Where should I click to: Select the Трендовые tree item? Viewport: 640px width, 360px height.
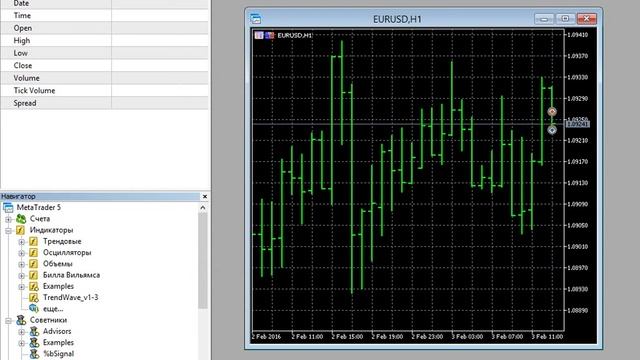click(62, 242)
